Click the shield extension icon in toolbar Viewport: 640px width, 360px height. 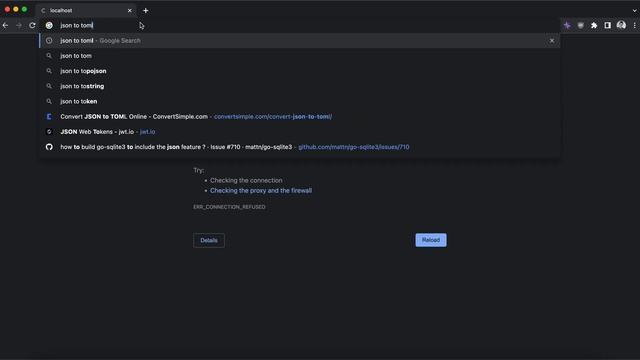click(x=580, y=25)
